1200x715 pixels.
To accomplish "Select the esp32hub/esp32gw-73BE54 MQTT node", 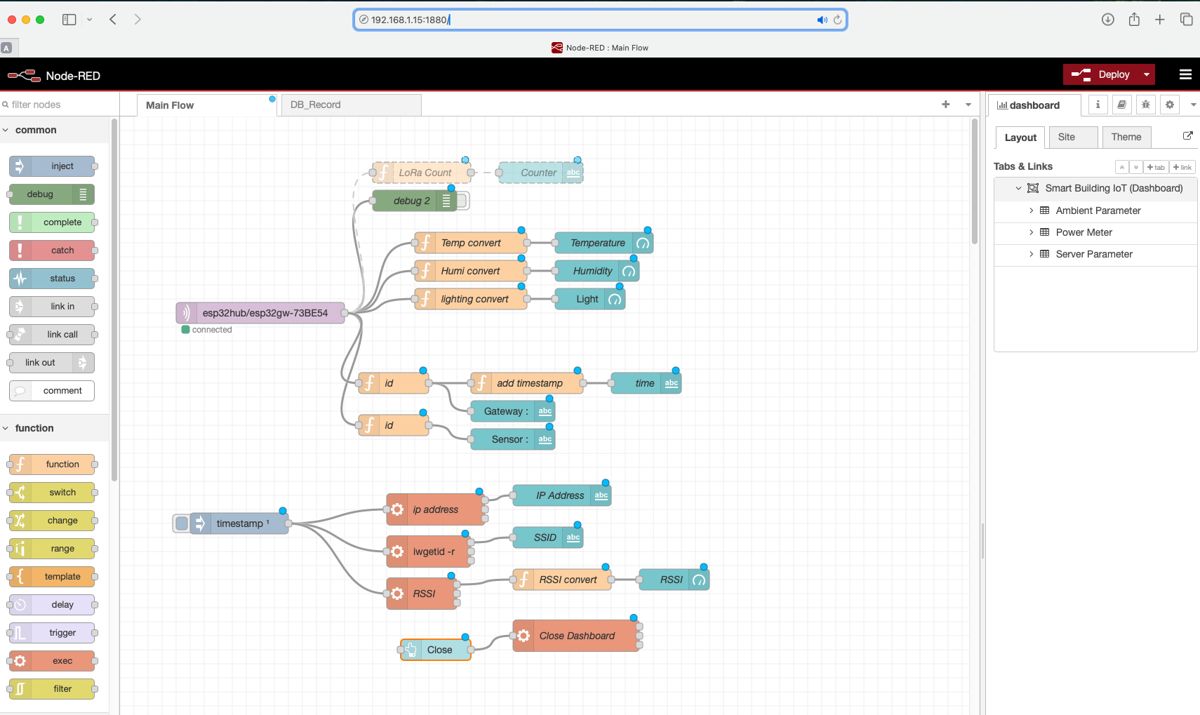I will 260,313.
